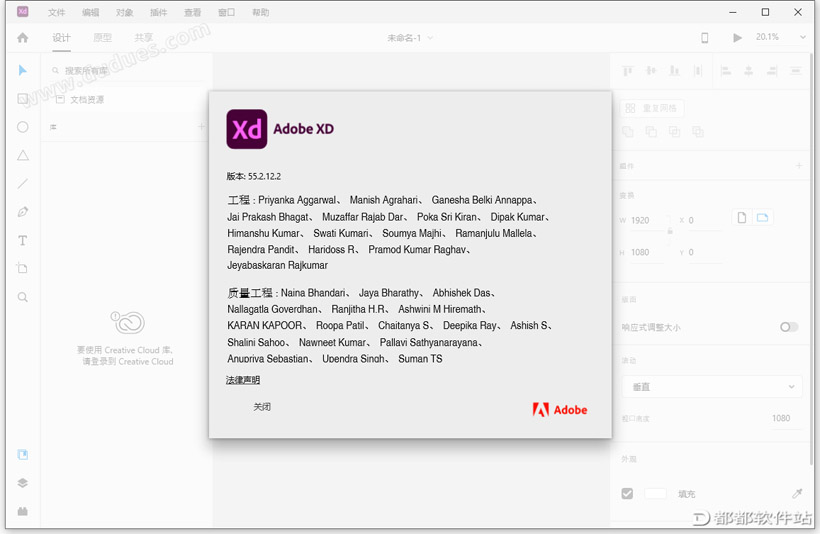Select the Polygon triangle tool
The image size is (820, 534).
click(22, 155)
